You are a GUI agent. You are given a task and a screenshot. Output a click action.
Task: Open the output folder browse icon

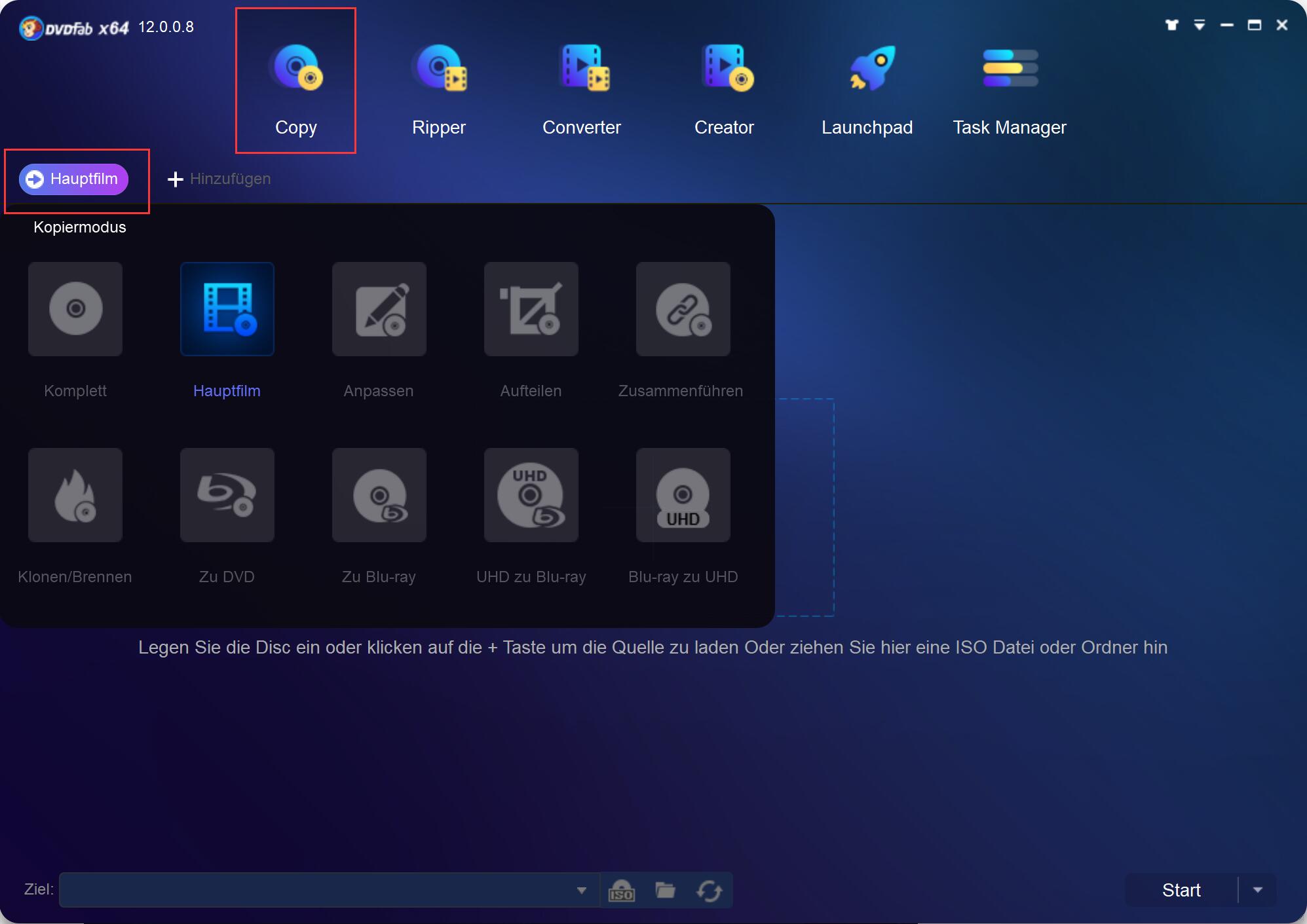click(665, 890)
